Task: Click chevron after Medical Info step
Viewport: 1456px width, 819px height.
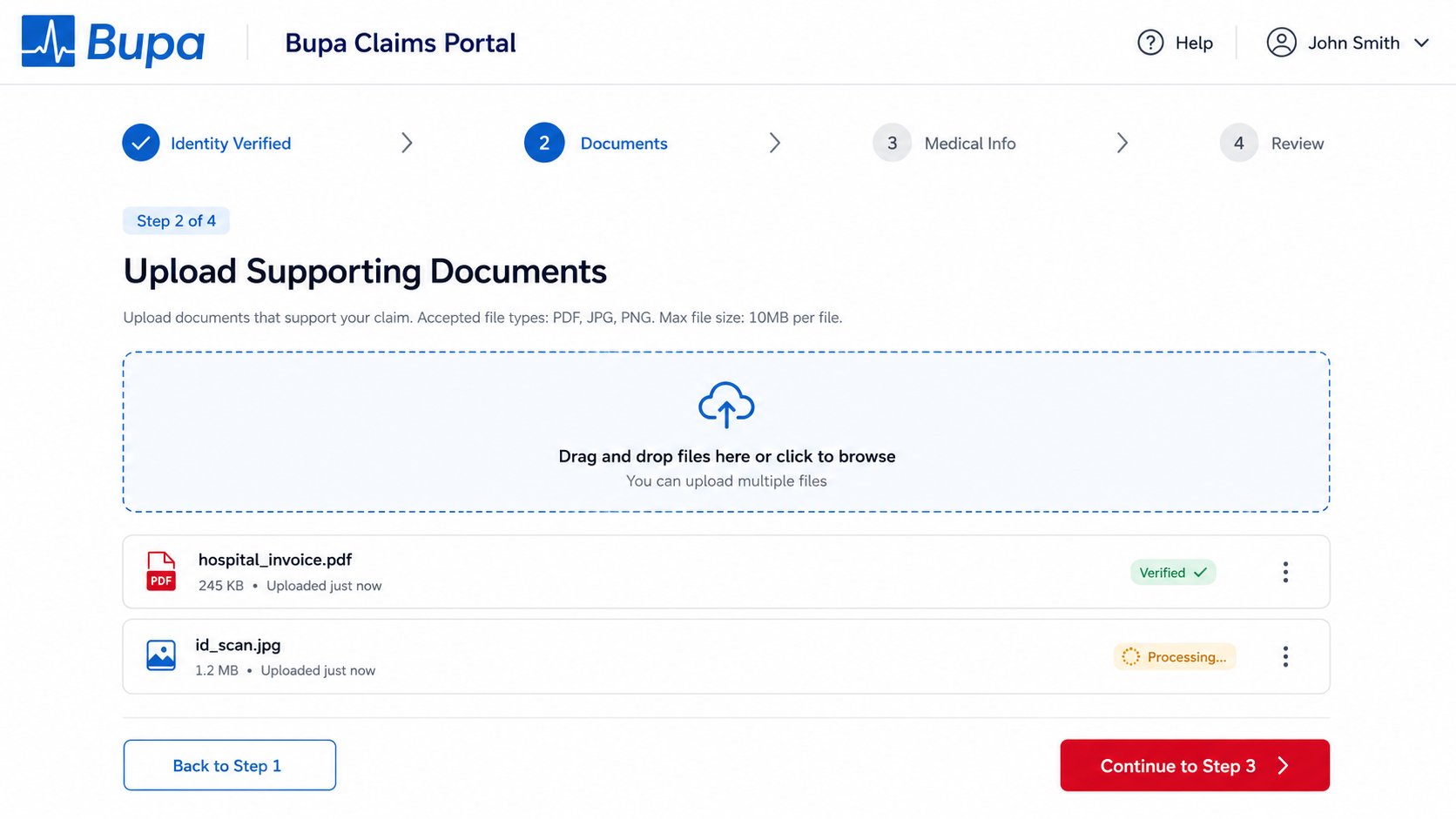Action: tap(1122, 143)
